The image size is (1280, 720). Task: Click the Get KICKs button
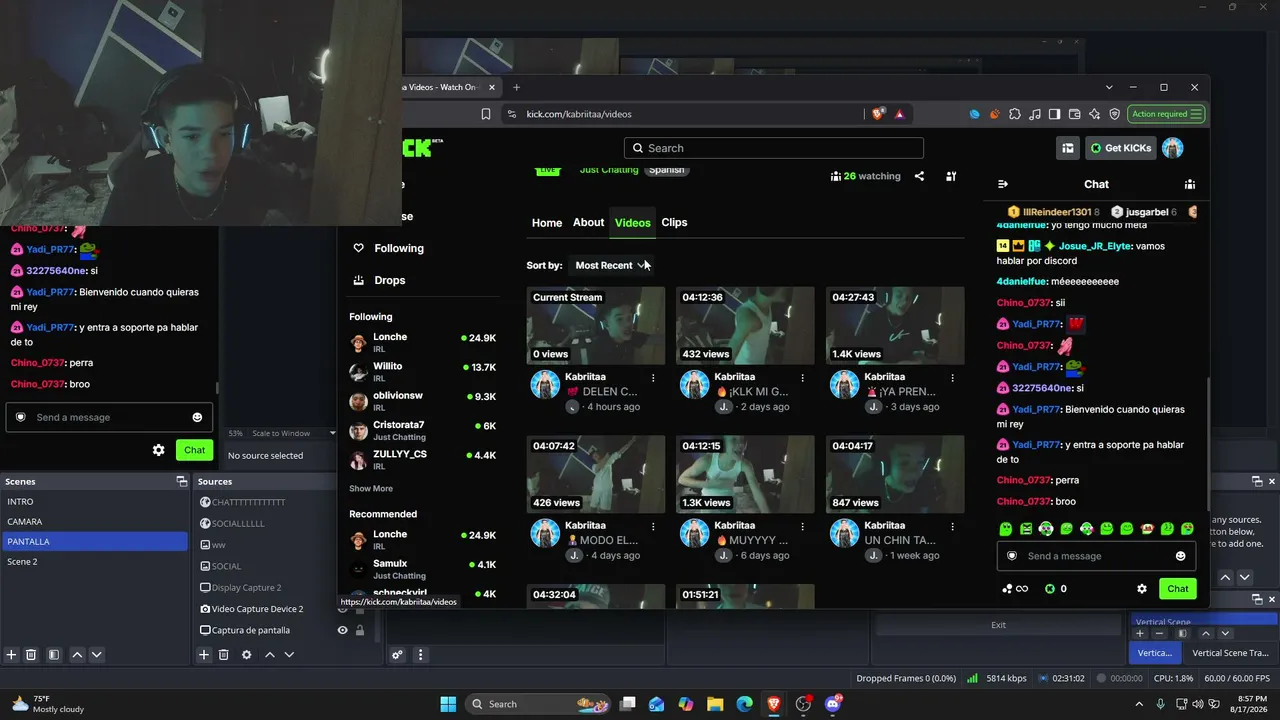click(x=1121, y=148)
